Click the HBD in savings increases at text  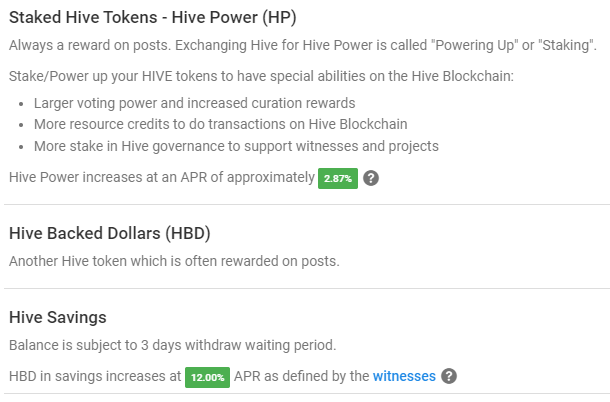click(95, 376)
